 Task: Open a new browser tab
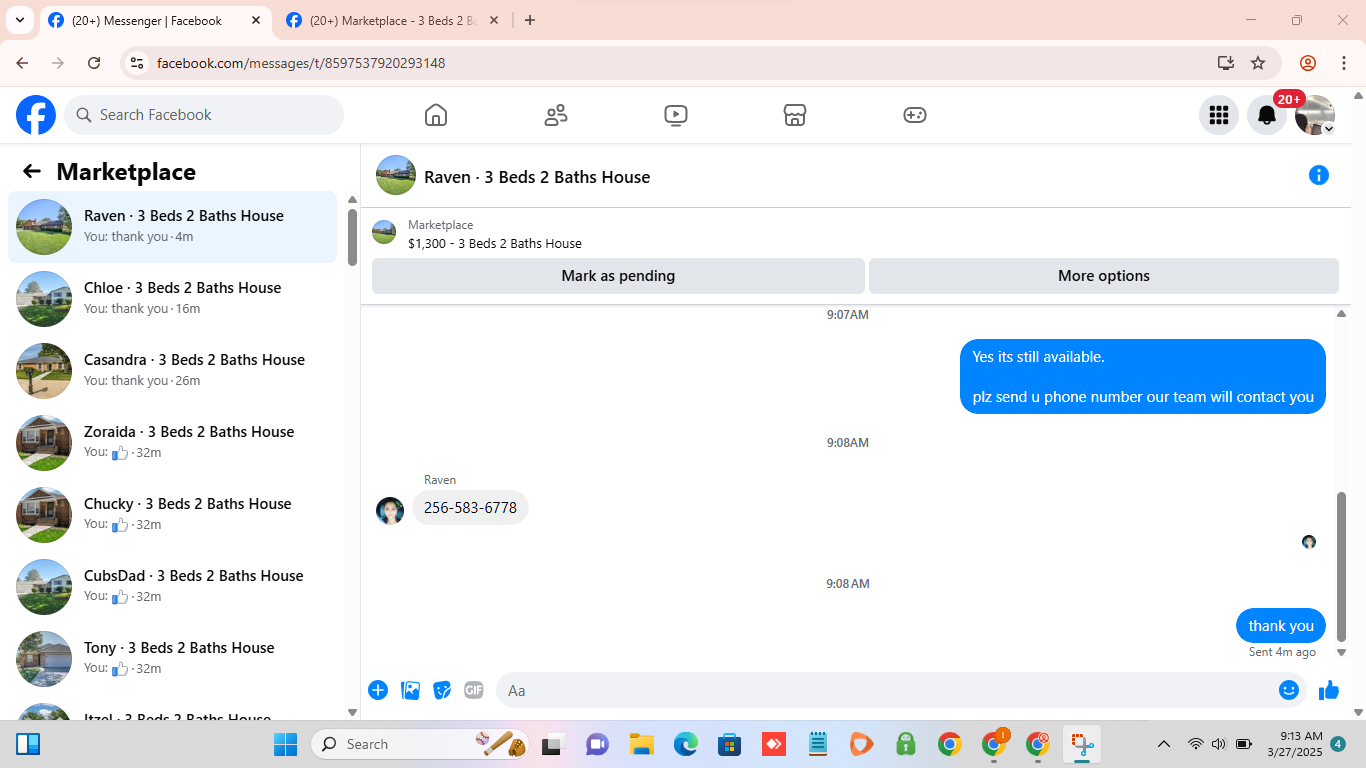pos(530,20)
